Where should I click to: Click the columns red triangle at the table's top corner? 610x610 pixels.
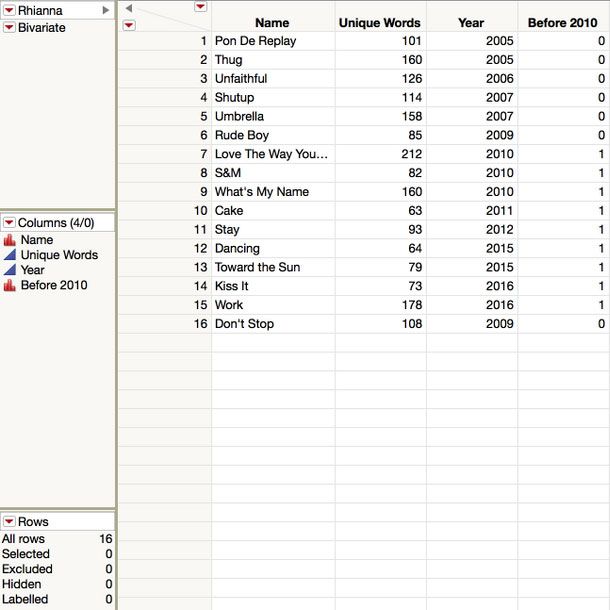click(x=200, y=7)
